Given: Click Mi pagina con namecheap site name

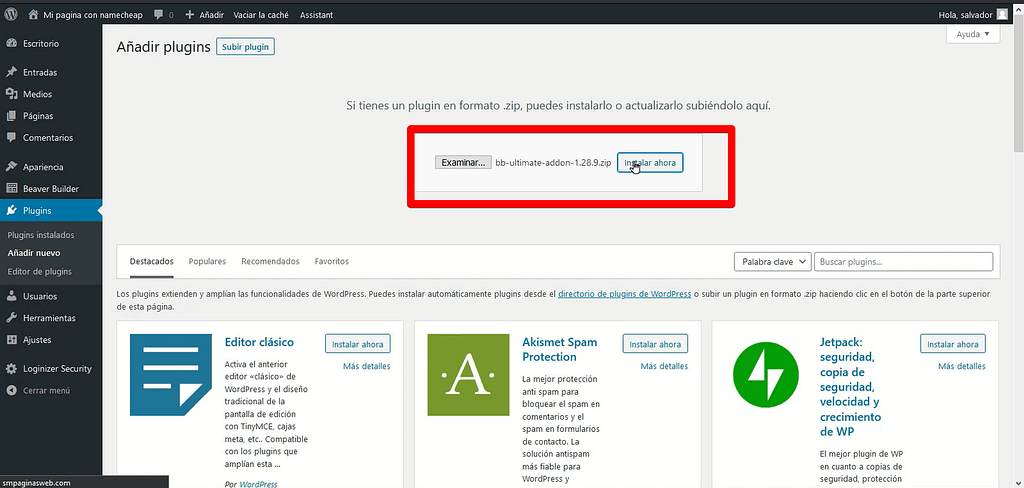Looking at the screenshot, I should (x=95, y=14).
